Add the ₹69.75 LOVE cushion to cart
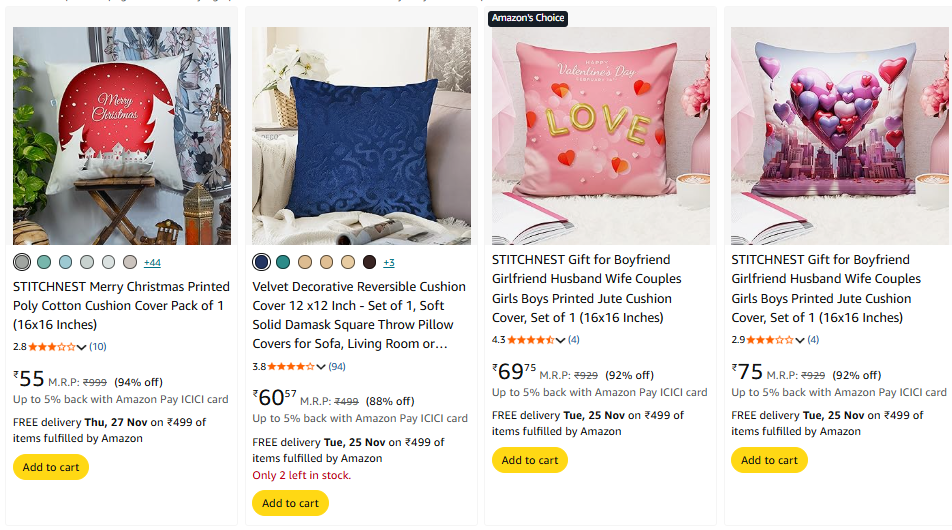The width and height of the screenshot is (952, 530). tap(530, 460)
